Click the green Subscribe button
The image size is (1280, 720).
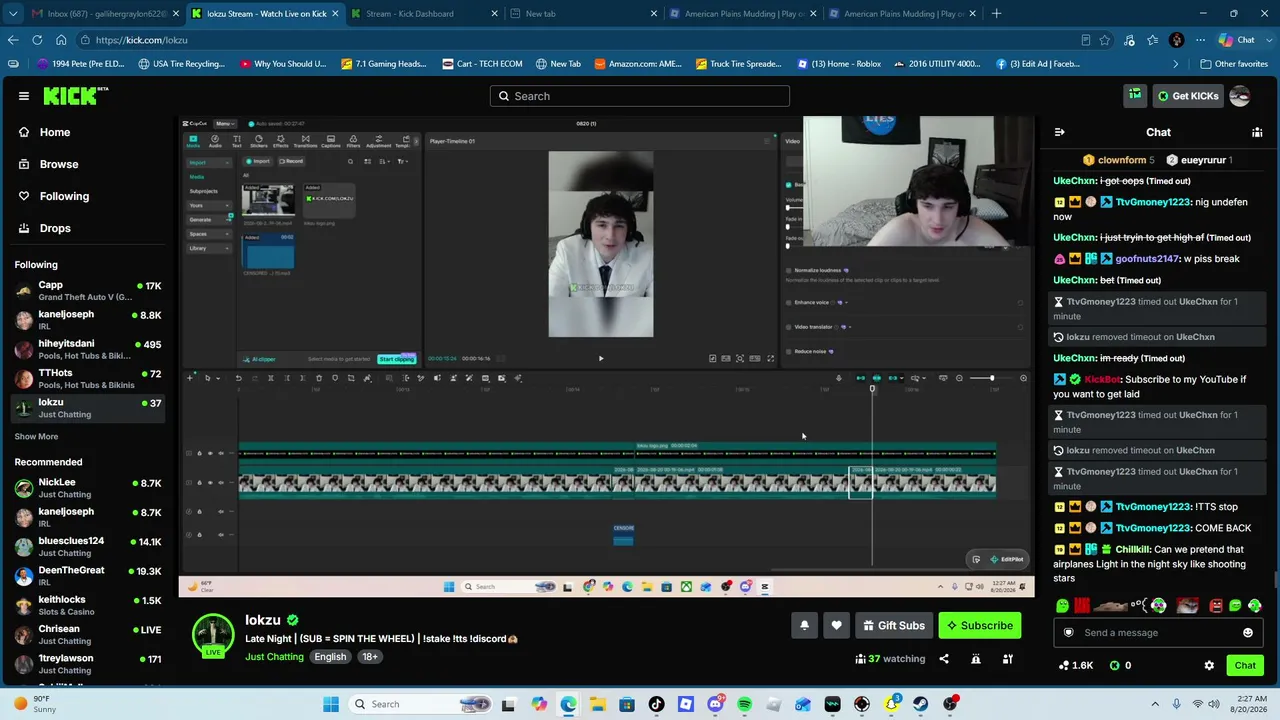(x=980, y=626)
